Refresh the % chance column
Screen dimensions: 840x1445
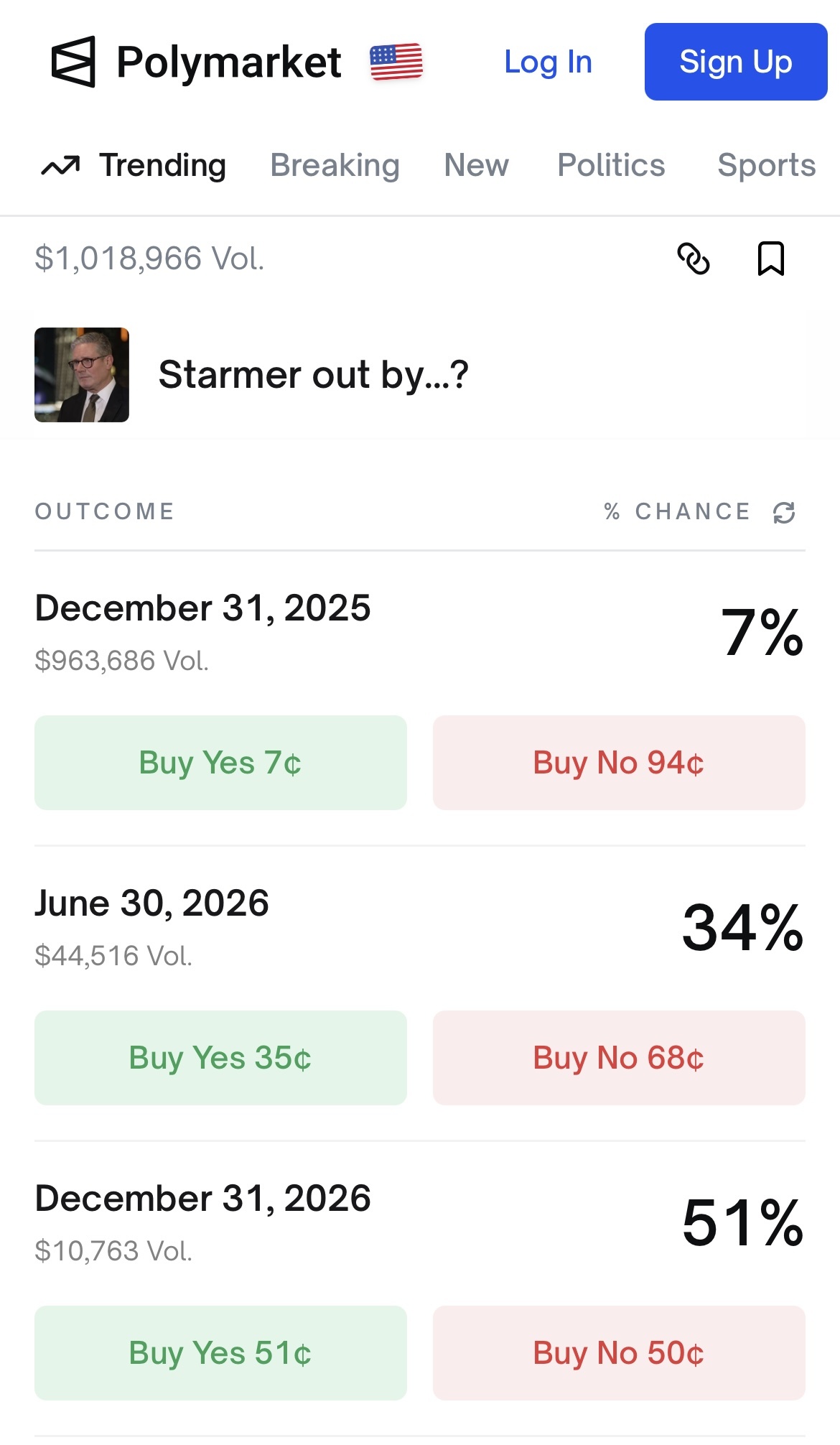pos(784,513)
